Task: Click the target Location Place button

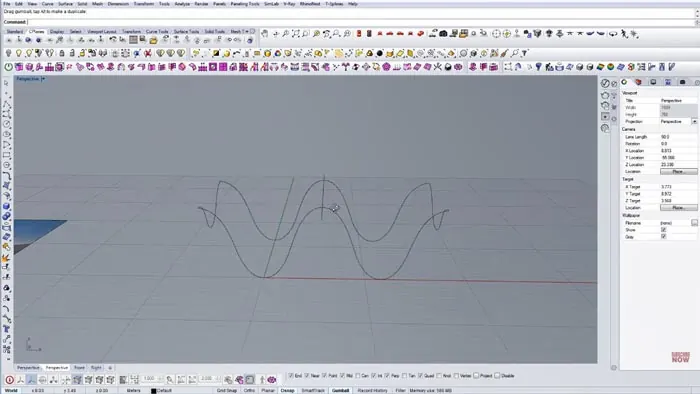Action: (678, 207)
